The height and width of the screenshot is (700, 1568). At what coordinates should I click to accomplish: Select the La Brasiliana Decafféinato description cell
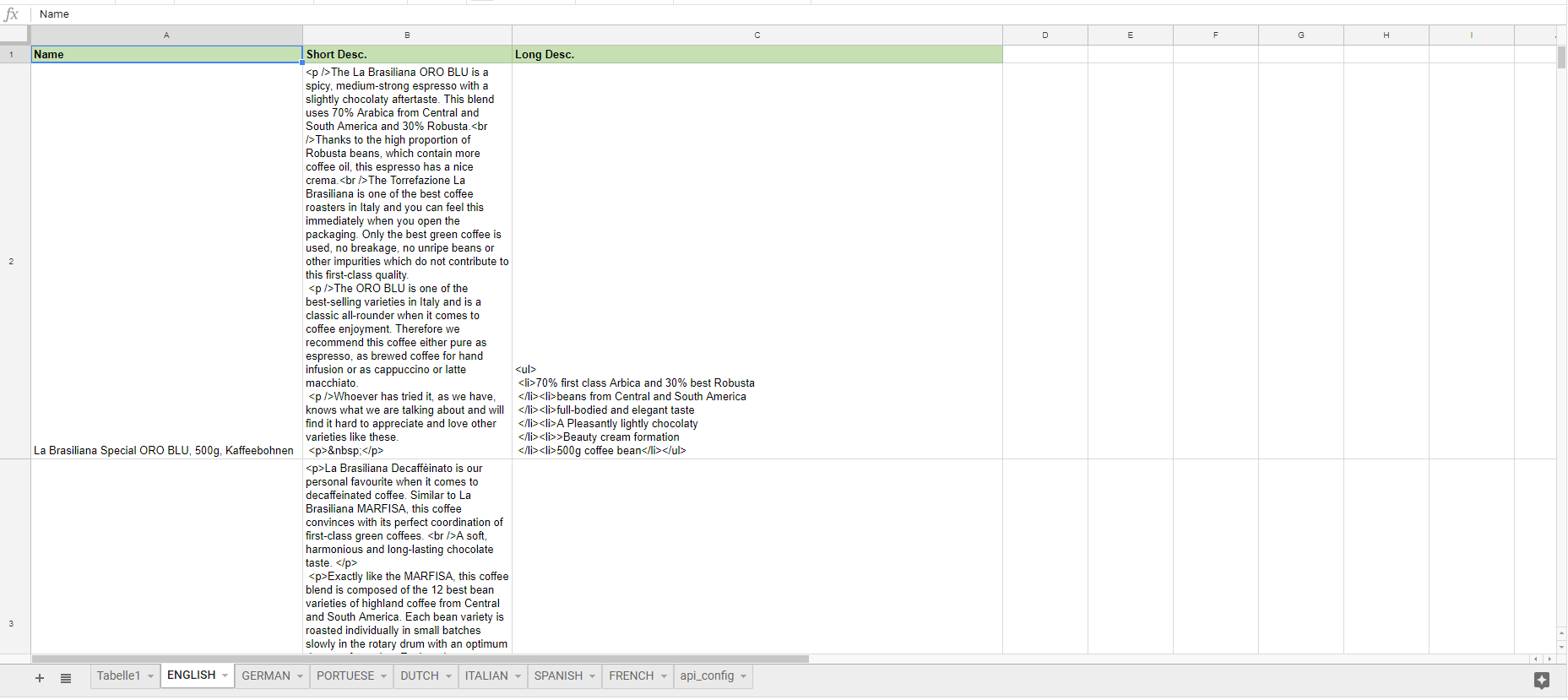pyautogui.click(x=407, y=556)
